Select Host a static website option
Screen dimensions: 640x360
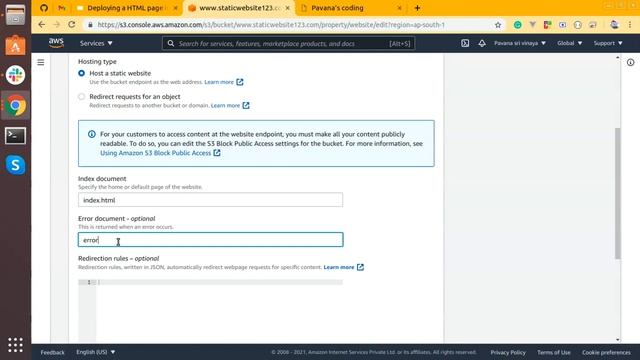coord(82,73)
